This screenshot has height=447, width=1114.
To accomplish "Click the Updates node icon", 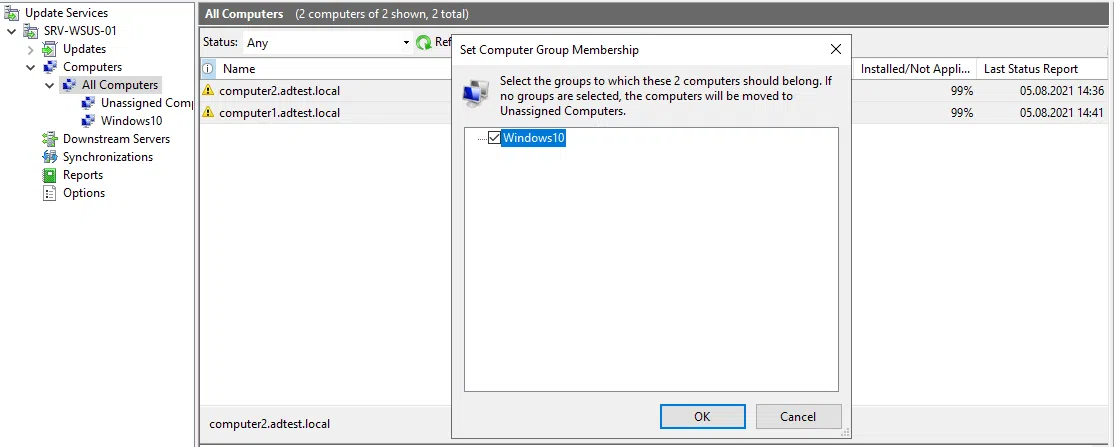I will pos(50,49).
